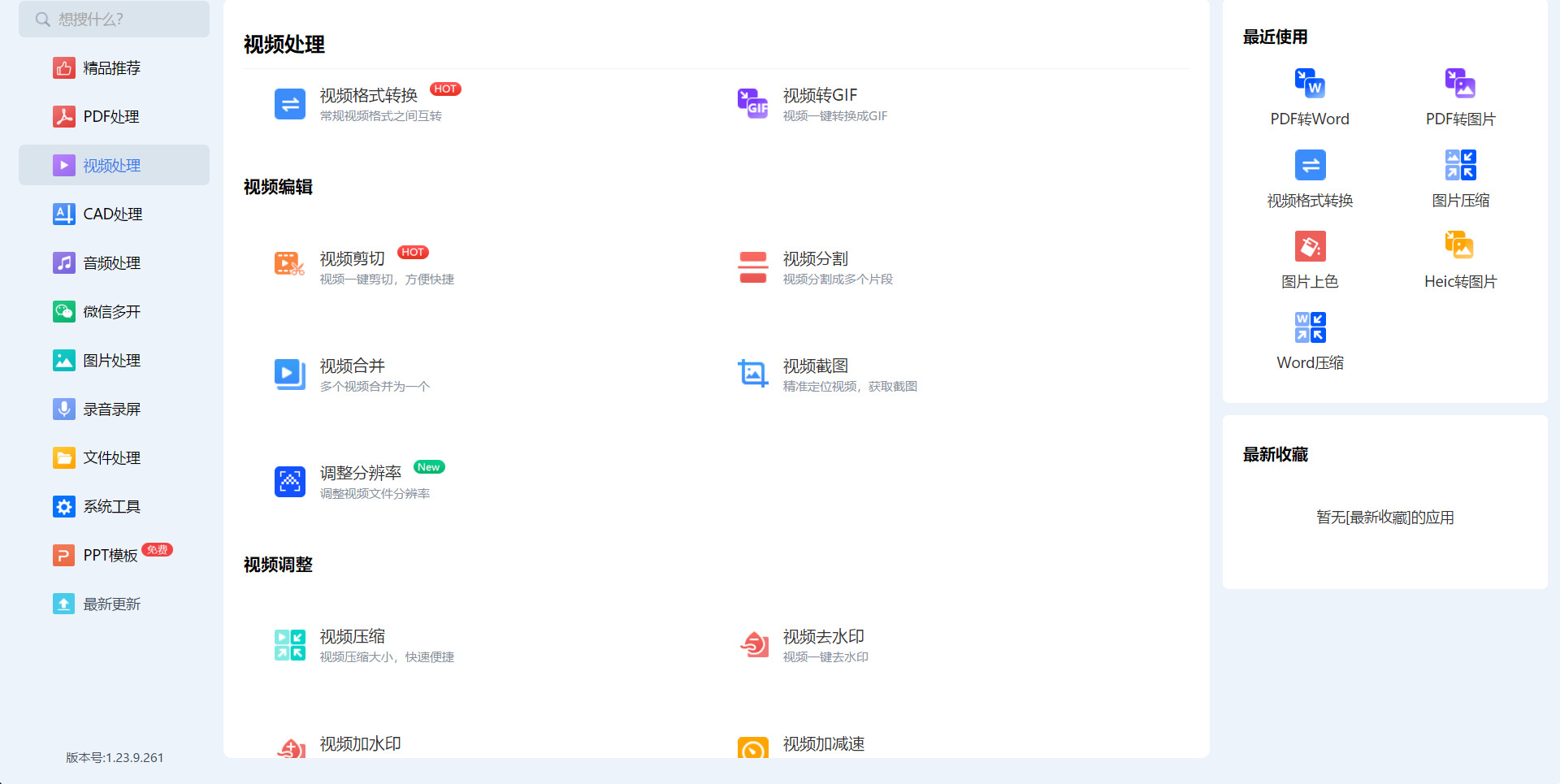Click the 文件处理 folder icon
The image size is (1560, 784).
63,458
